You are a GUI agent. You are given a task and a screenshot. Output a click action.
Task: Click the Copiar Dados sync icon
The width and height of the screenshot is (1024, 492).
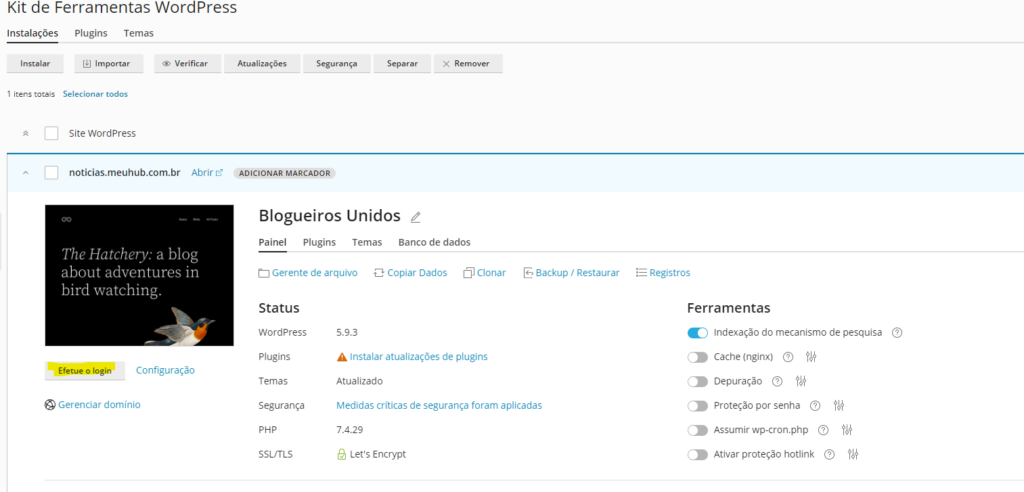[379, 273]
